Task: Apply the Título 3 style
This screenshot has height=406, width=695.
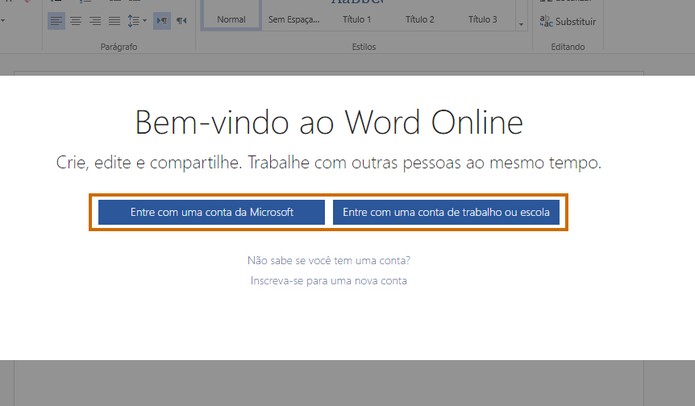Action: [x=482, y=16]
